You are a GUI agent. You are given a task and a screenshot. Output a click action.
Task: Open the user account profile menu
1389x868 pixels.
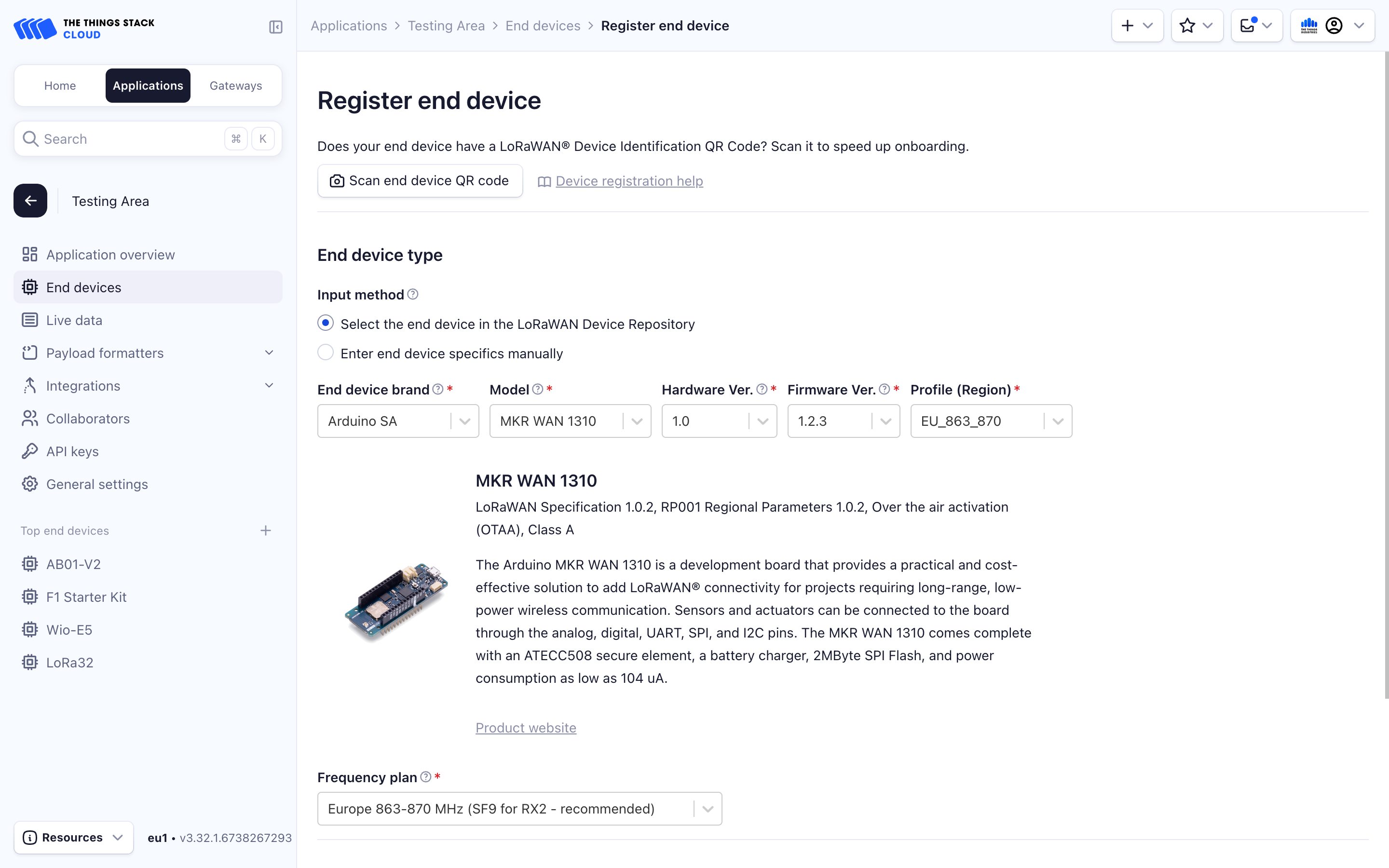point(1332,26)
